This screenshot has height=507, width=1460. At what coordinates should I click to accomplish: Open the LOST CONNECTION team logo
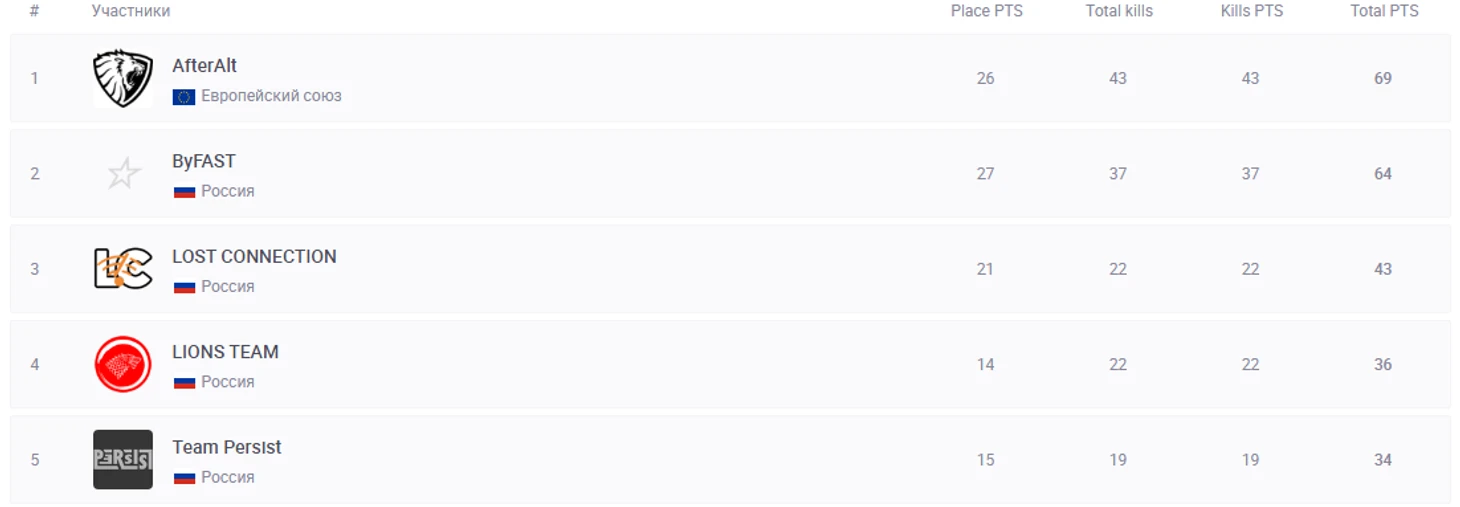[x=123, y=269]
